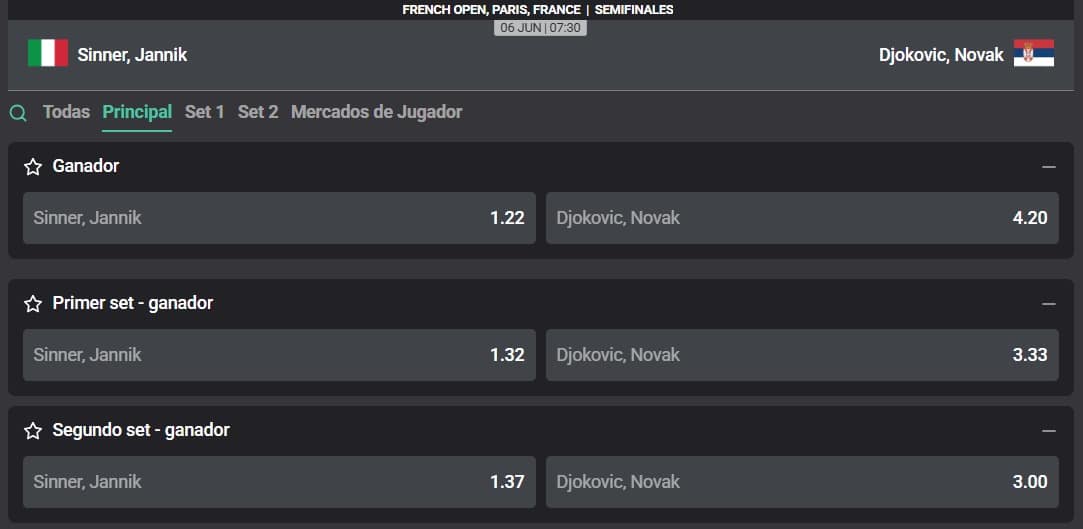
Task: Star the Segundo set - ganador market
Action: [33, 431]
